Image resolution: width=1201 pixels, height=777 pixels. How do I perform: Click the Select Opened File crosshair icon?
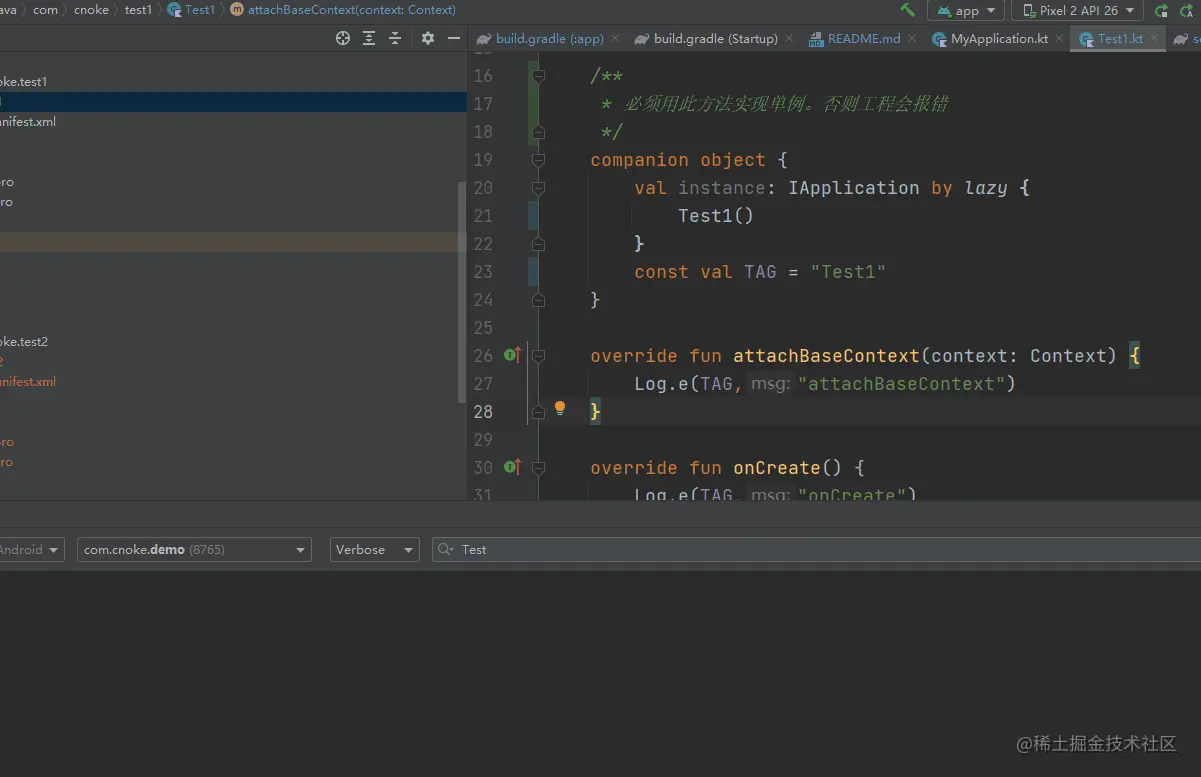[343, 38]
